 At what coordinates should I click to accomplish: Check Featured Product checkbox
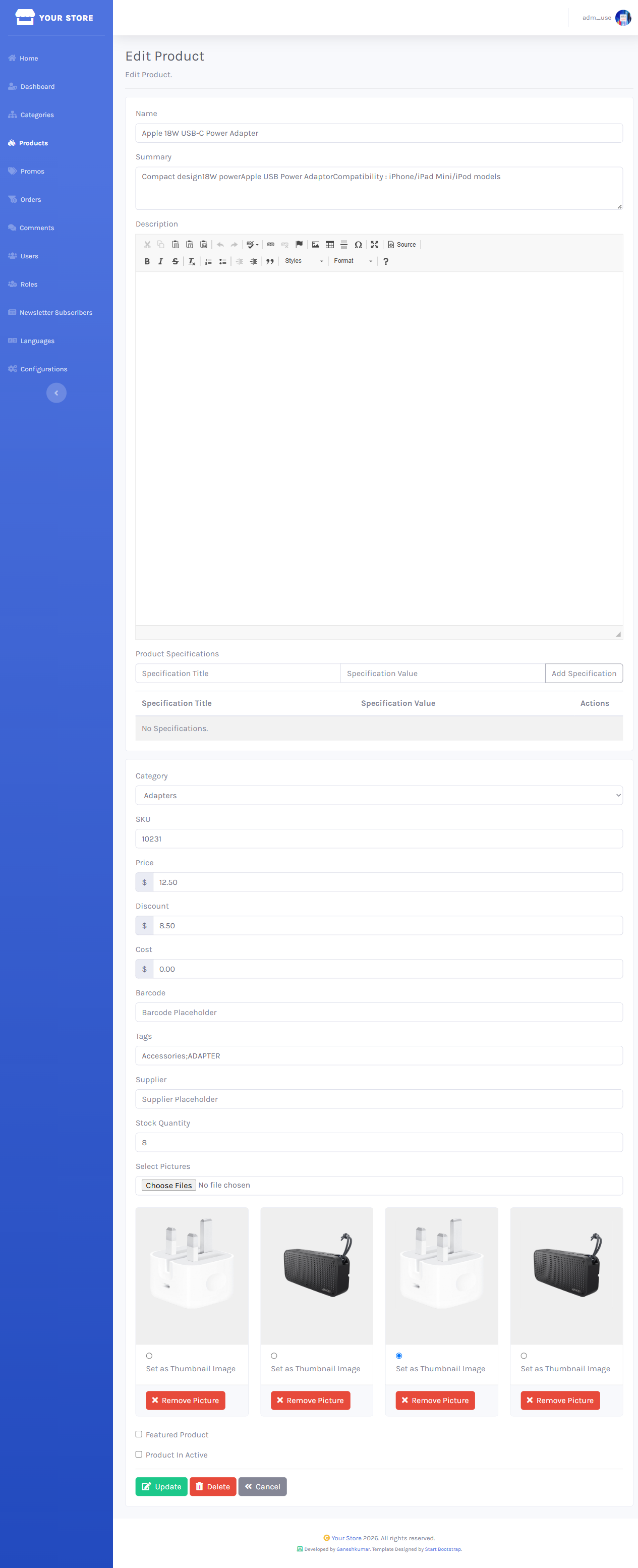click(x=139, y=1434)
